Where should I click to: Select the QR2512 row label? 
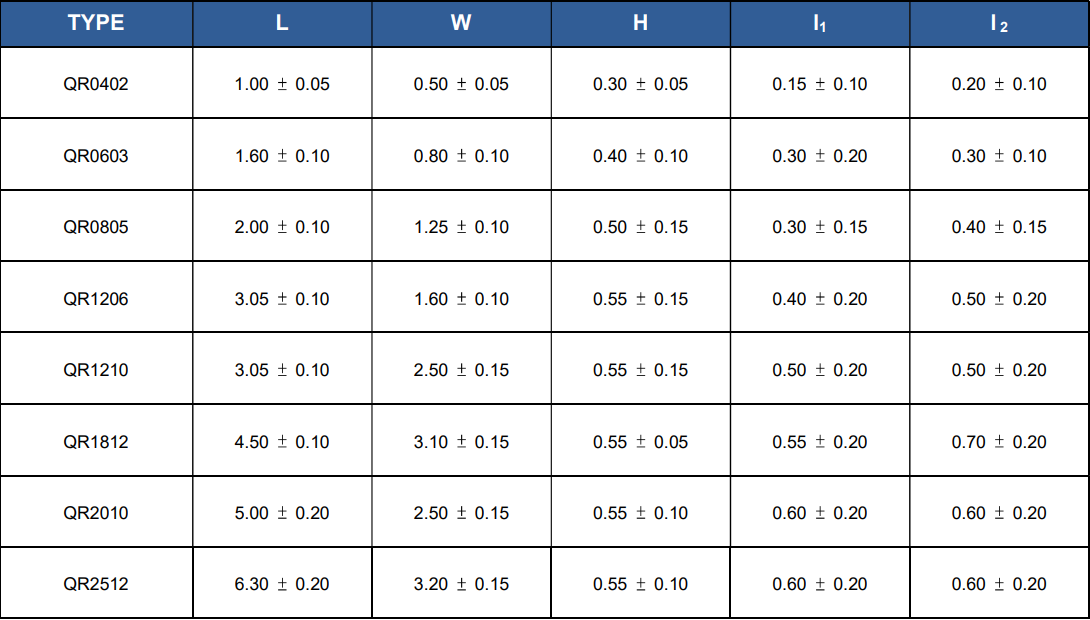[96, 584]
